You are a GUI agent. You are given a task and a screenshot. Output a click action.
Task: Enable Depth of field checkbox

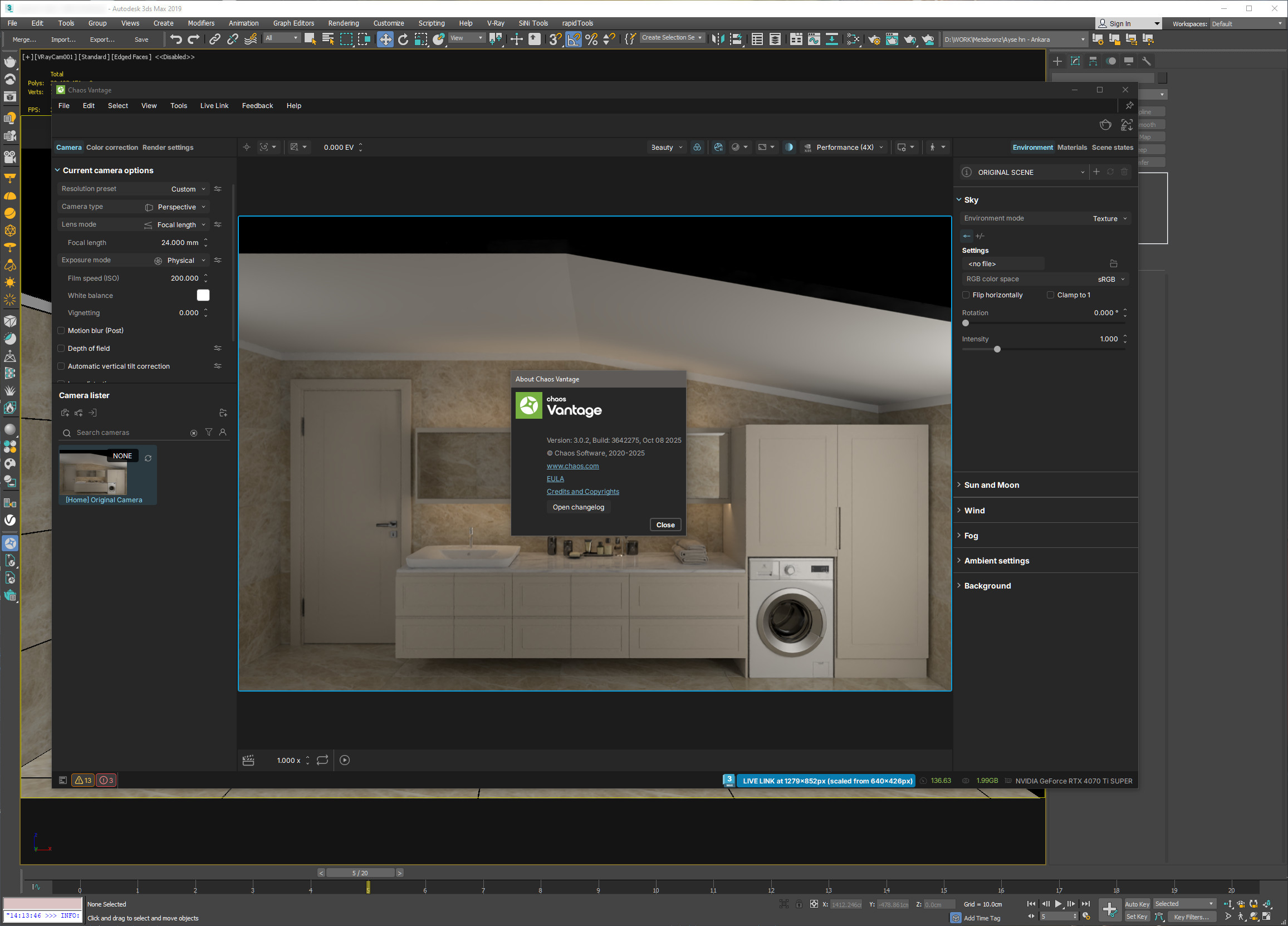point(61,349)
